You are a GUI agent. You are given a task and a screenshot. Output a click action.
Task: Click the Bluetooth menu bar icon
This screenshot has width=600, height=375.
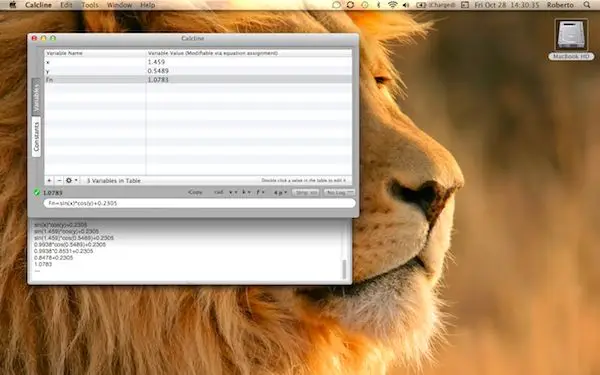[378, 5]
